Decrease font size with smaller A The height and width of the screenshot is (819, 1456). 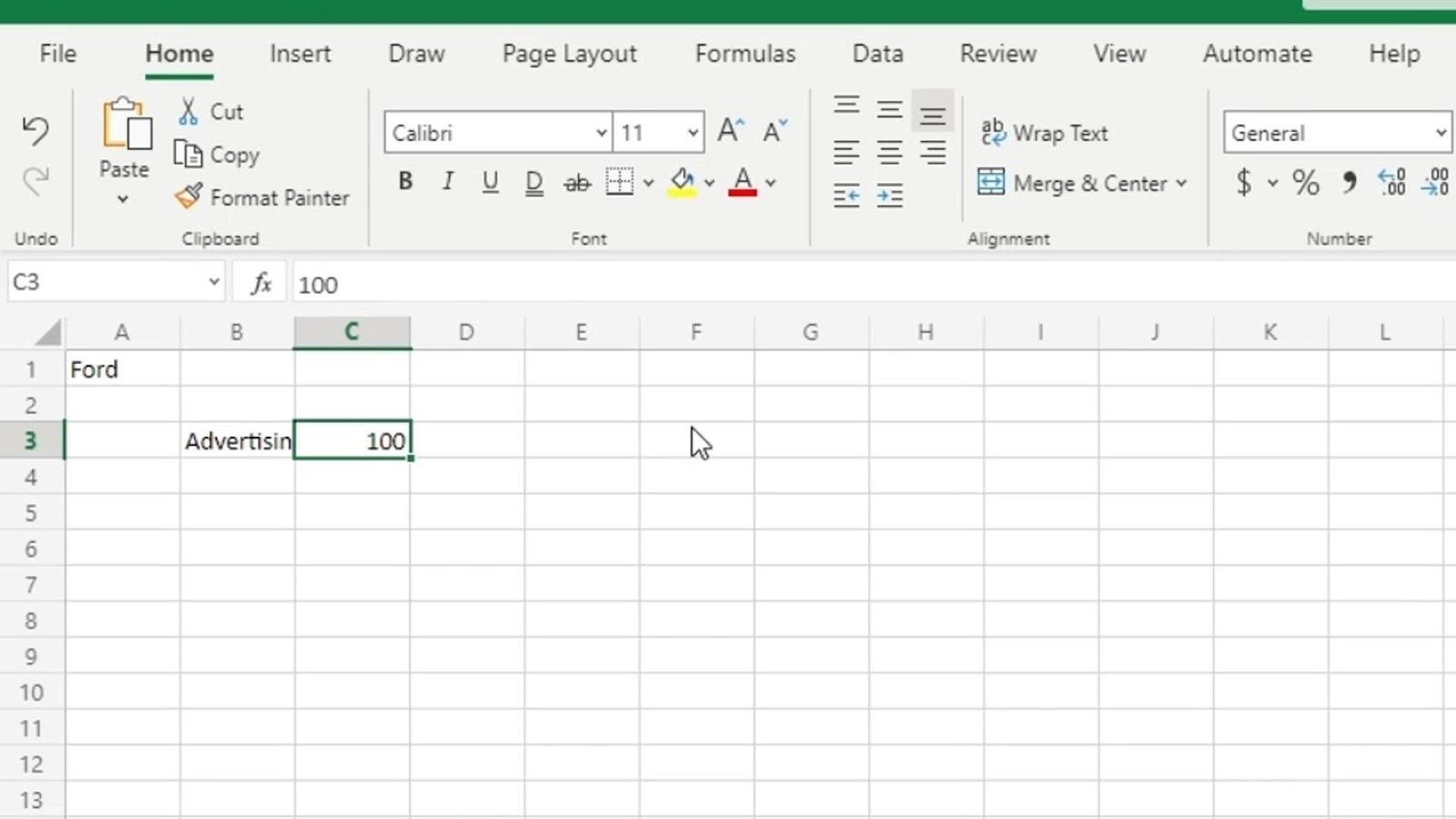point(774,132)
